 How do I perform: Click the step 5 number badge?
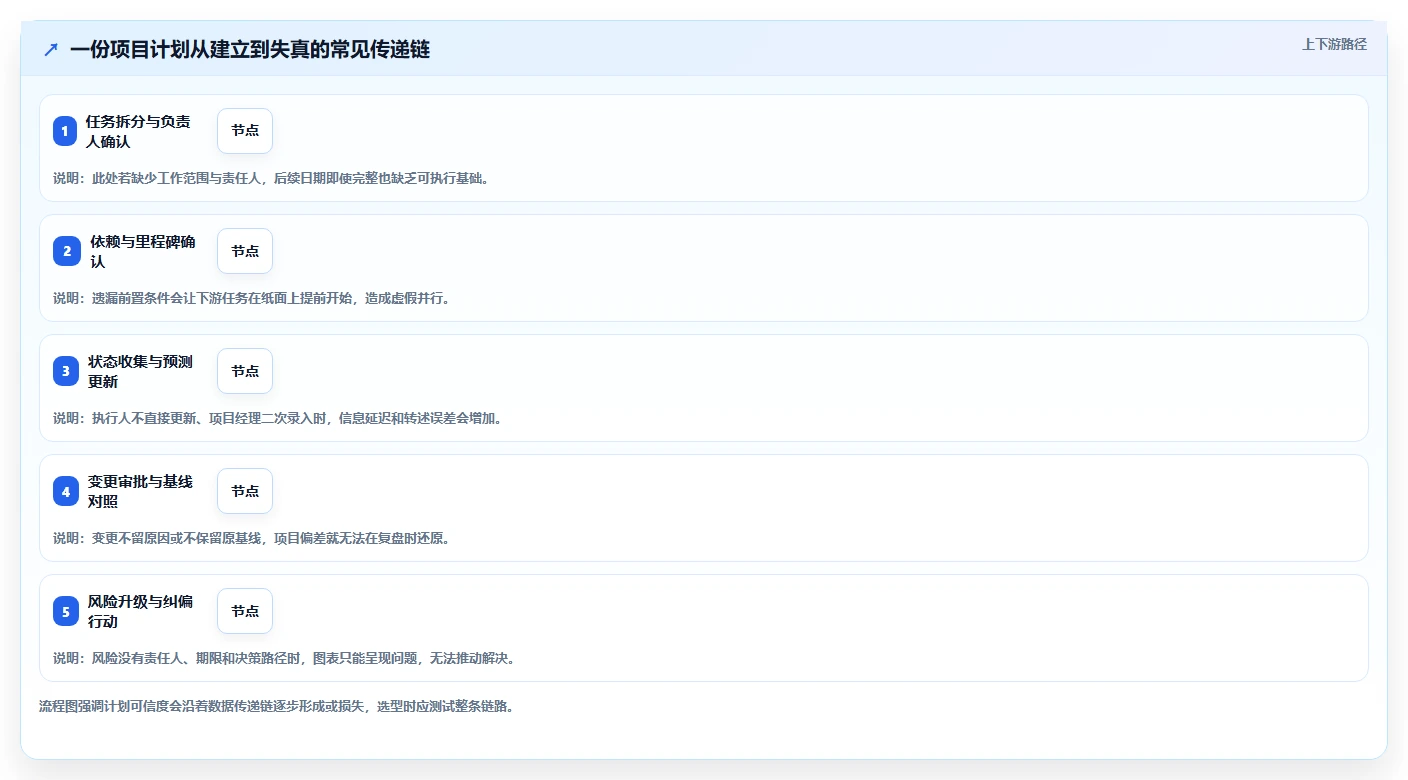point(65,611)
